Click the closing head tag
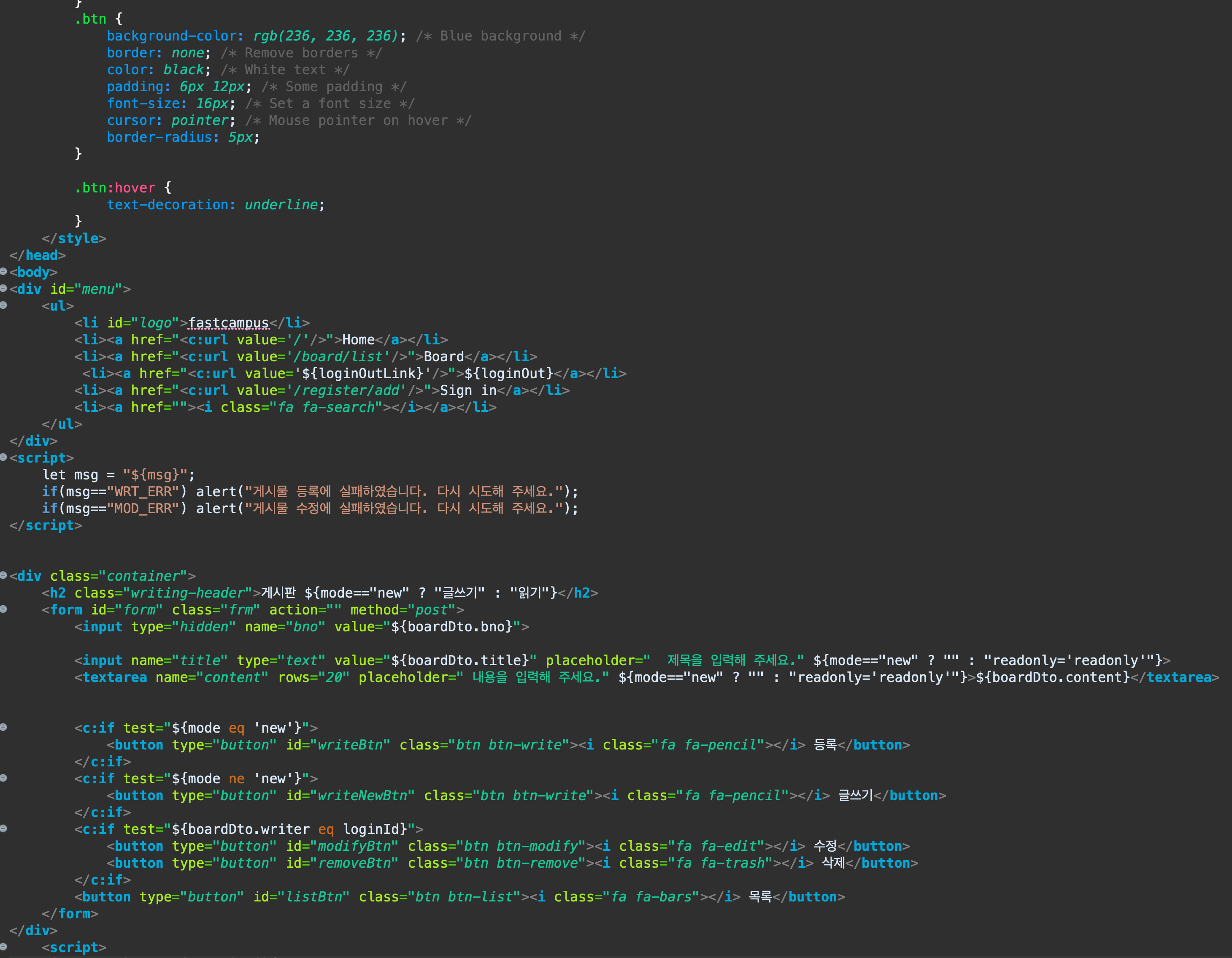 (37, 256)
